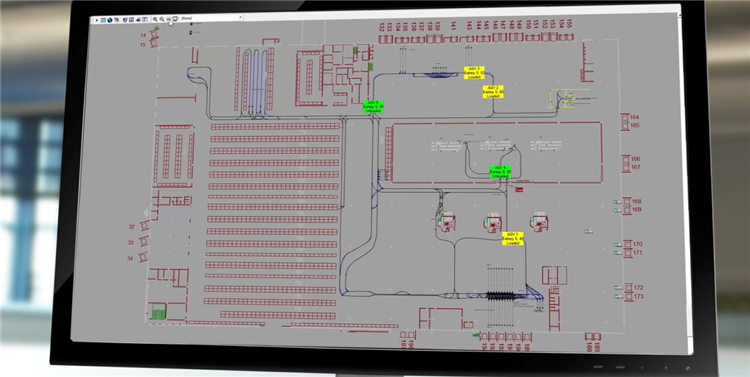Click the zoom out magnifier icon

[x=162, y=19]
